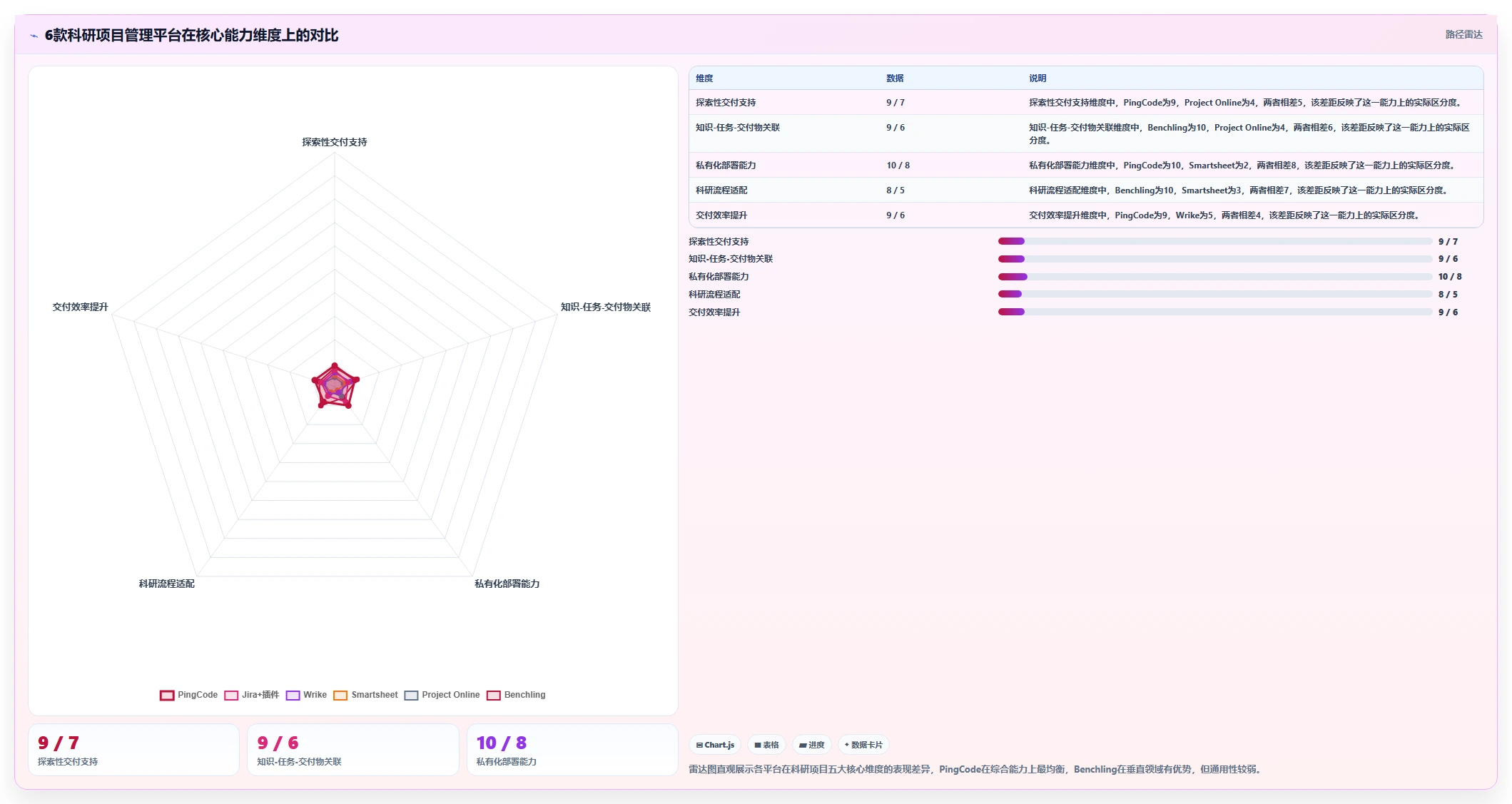Click the 探索性交付支持 description mentioning Project Online为4
This screenshot has width=1512, height=804.
click(x=1247, y=103)
